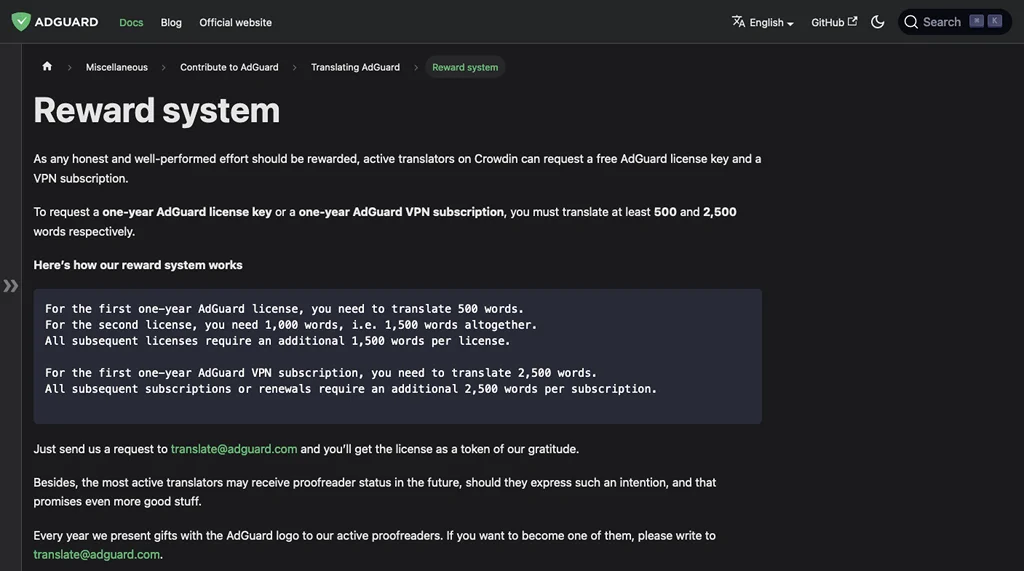The height and width of the screenshot is (571, 1024).
Task: Open the Official website link
Action: point(235,22)
